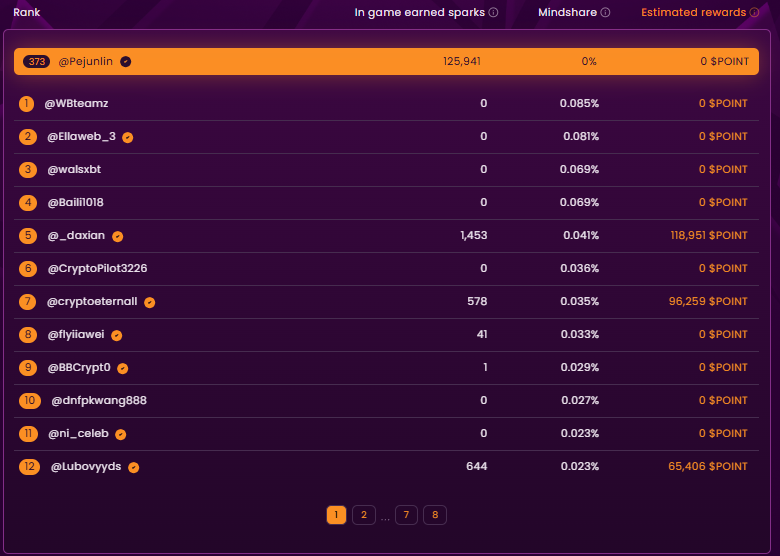The height and width of the screenshot is (556, 780).
Task: Click verified badge next to @Pejunlin
Action: 126,62
